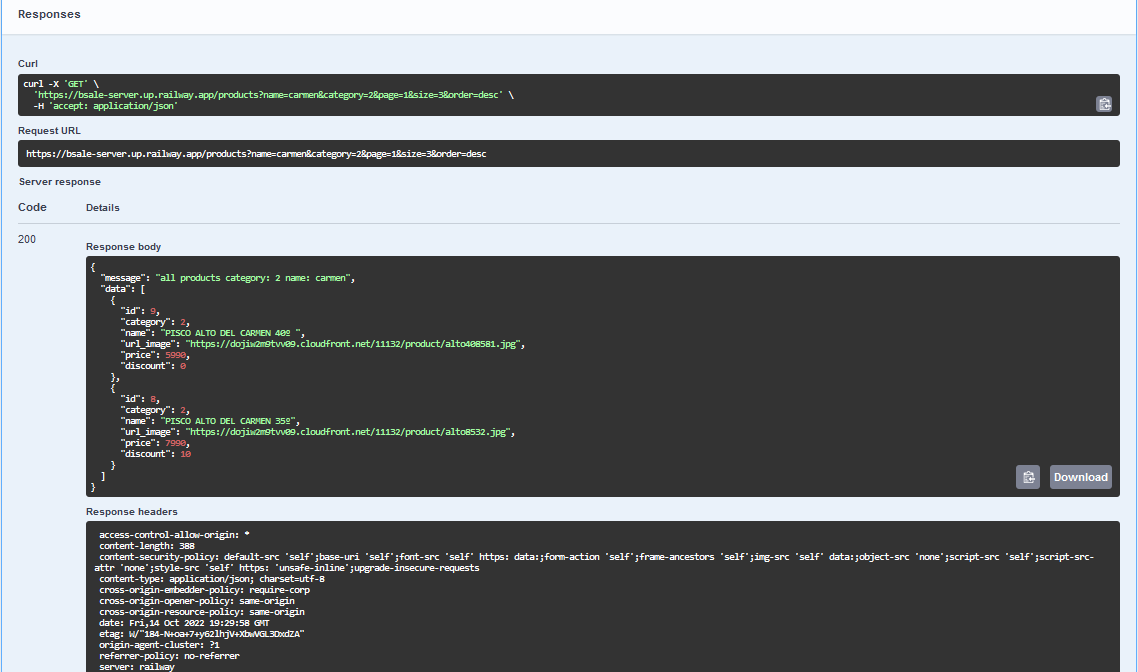Click the 'Code' column header
1138x672 pixels.
(32, 208)
